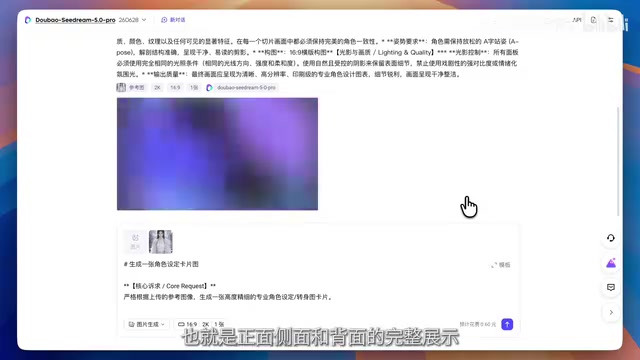
Task: Click the 2K tag under the prompt
Action: pos(157,87)
